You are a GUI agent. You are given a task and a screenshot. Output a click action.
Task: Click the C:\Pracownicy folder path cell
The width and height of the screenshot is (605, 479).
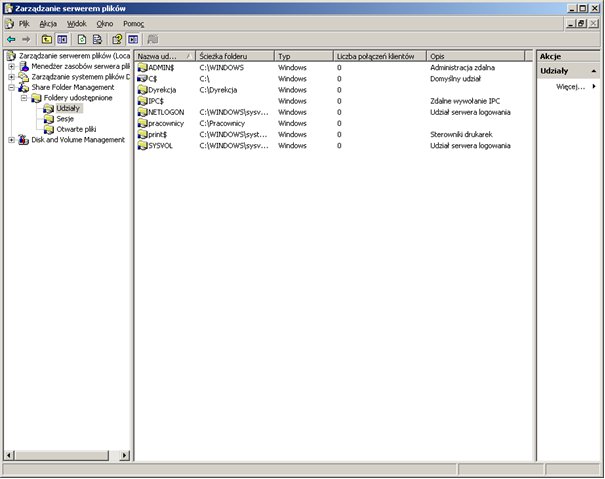(222, 124)
